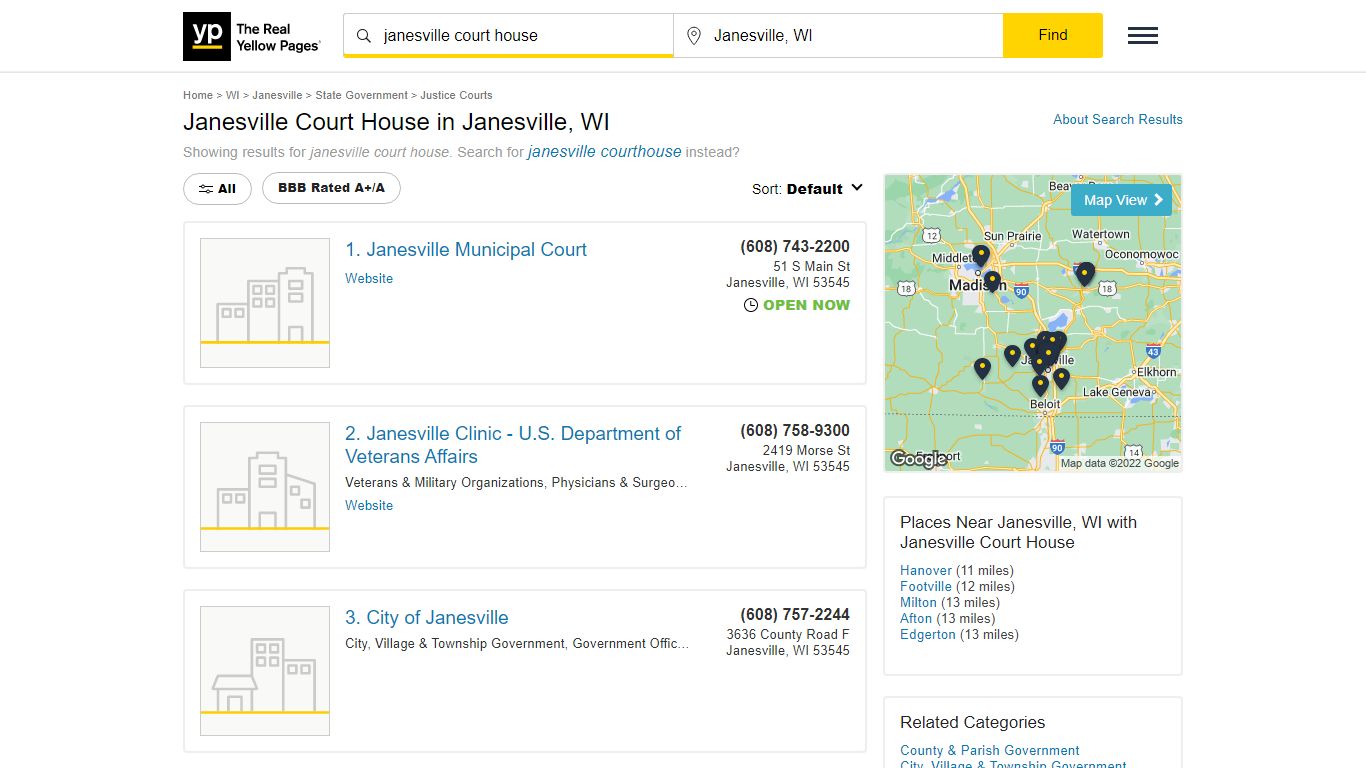Viewport: 1366px width, 768px height.
Task: Click the State Government breadcrumb
Action: pos(361,95)
